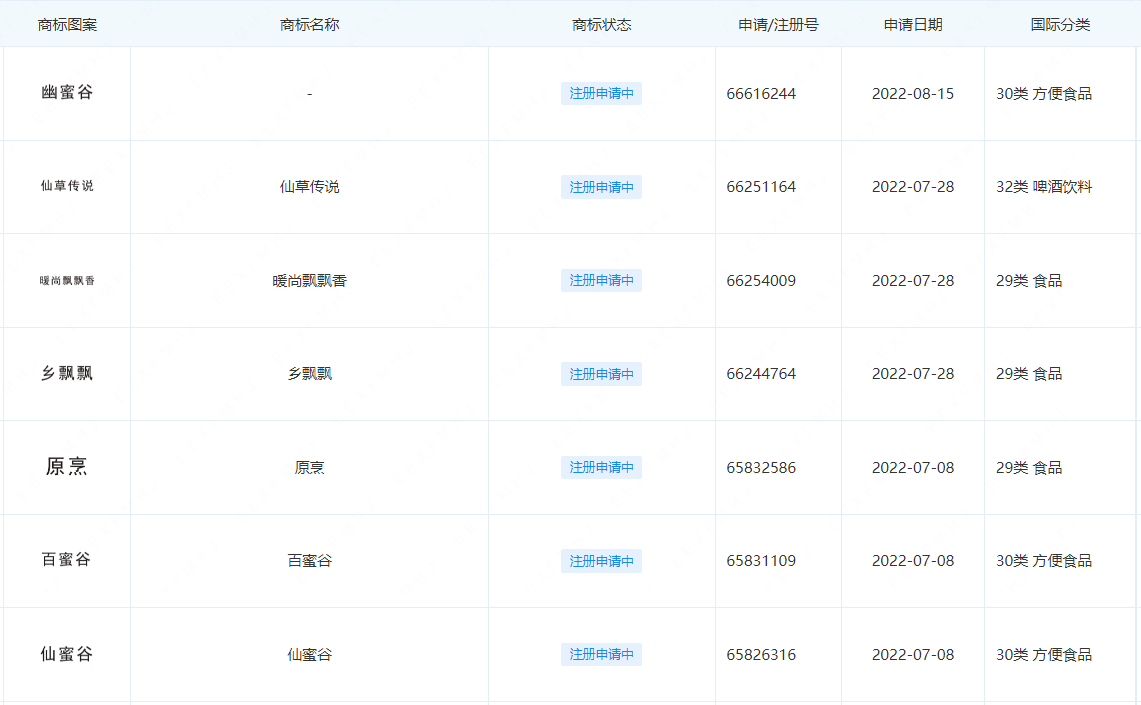Click the date 2022-08-15
Viewport: 1141px width, 705px height.
click(x=913, y=94)
